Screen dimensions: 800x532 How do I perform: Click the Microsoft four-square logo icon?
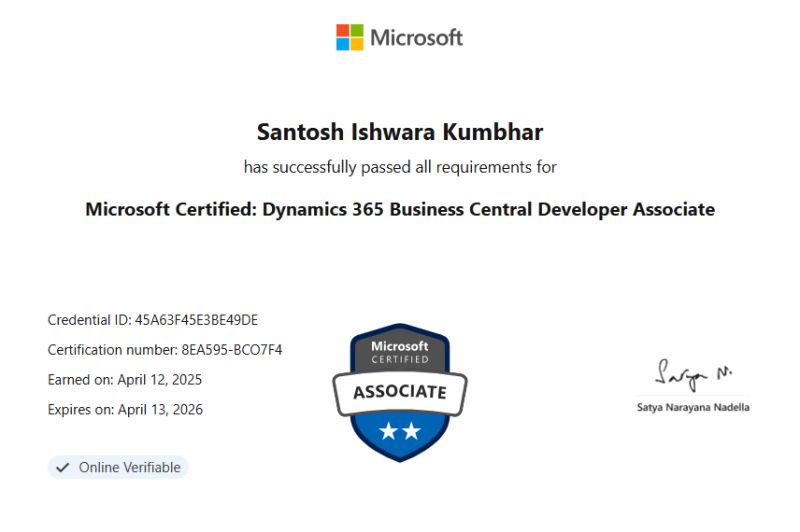349,37
